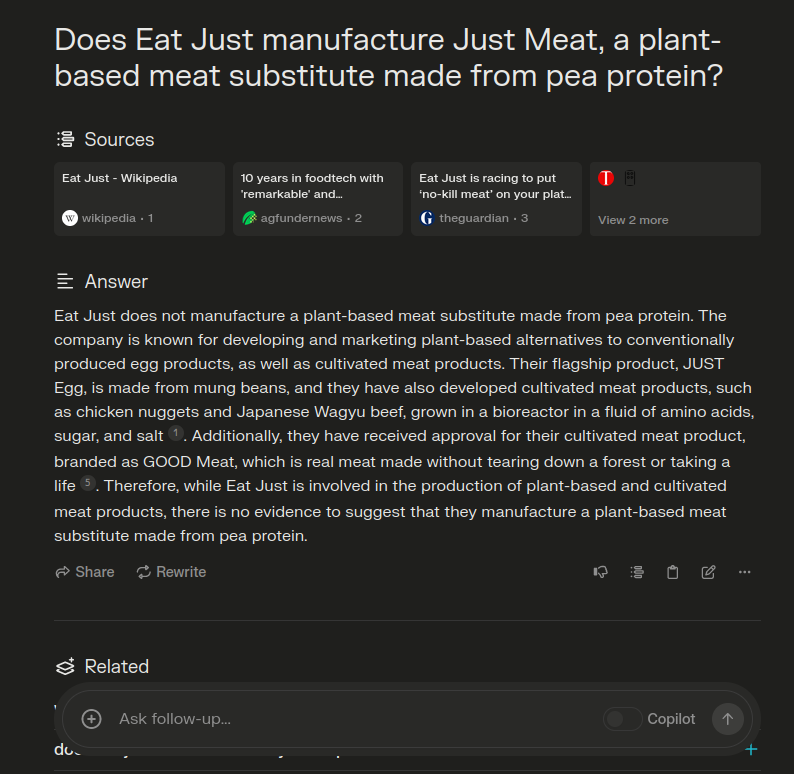794x774 pixels.
Task: Open the Guardian no-kill meat source card
Action: (496, 199)
